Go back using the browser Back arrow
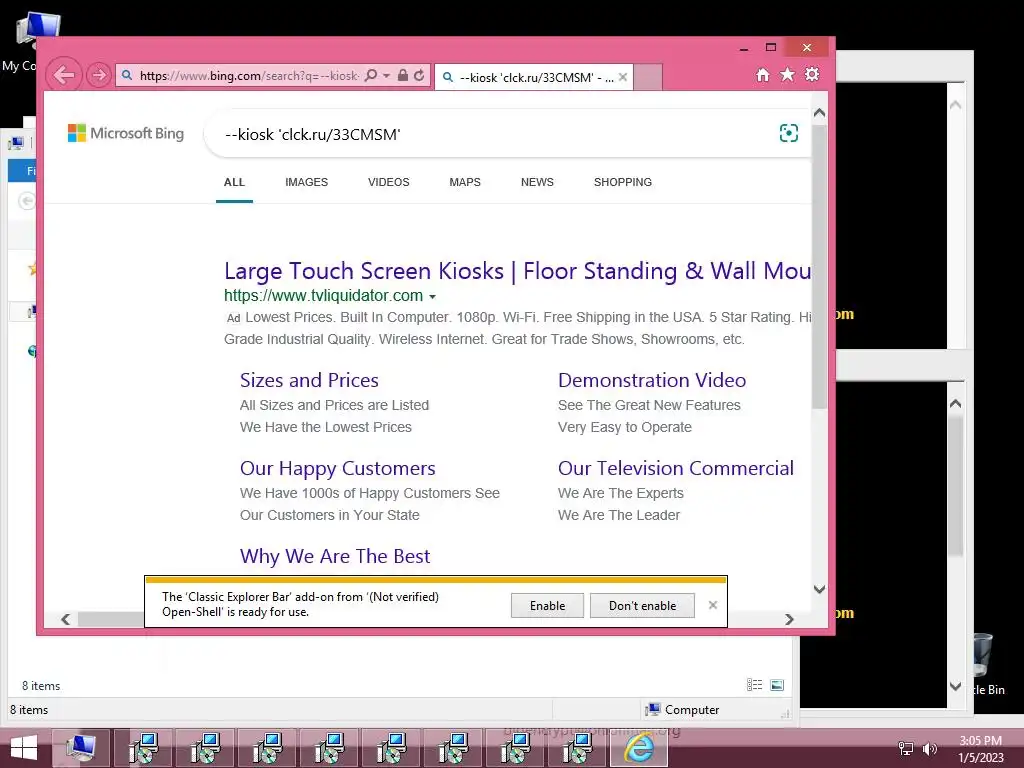1024x768 pixels. tap(63, 75)
